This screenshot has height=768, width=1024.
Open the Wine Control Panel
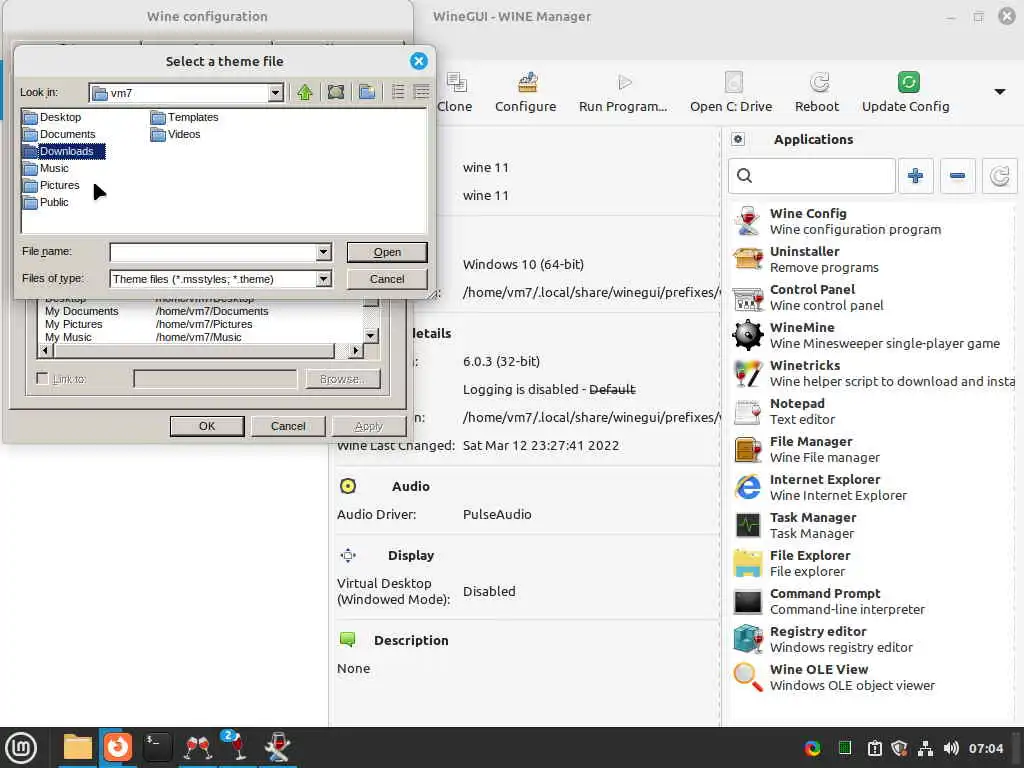tap(872, 297)
